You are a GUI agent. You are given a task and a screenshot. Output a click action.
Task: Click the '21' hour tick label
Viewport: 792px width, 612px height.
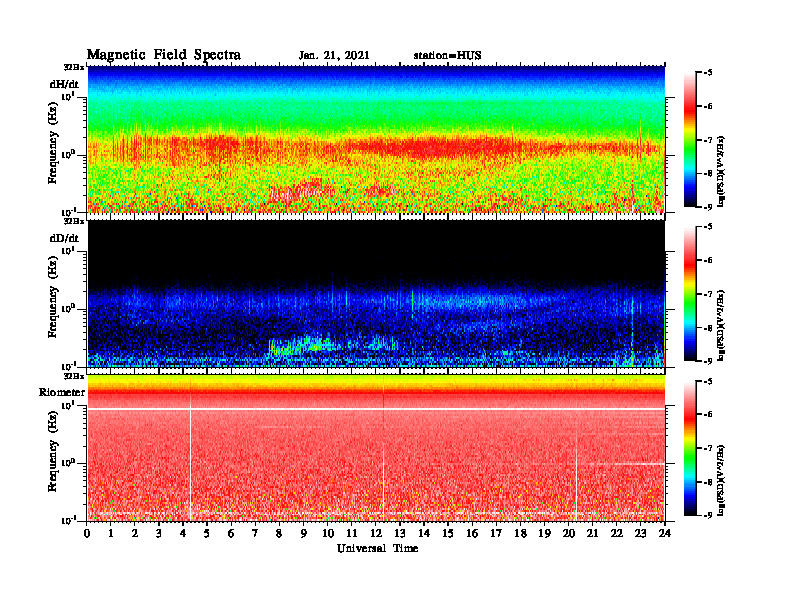(592, 534)
